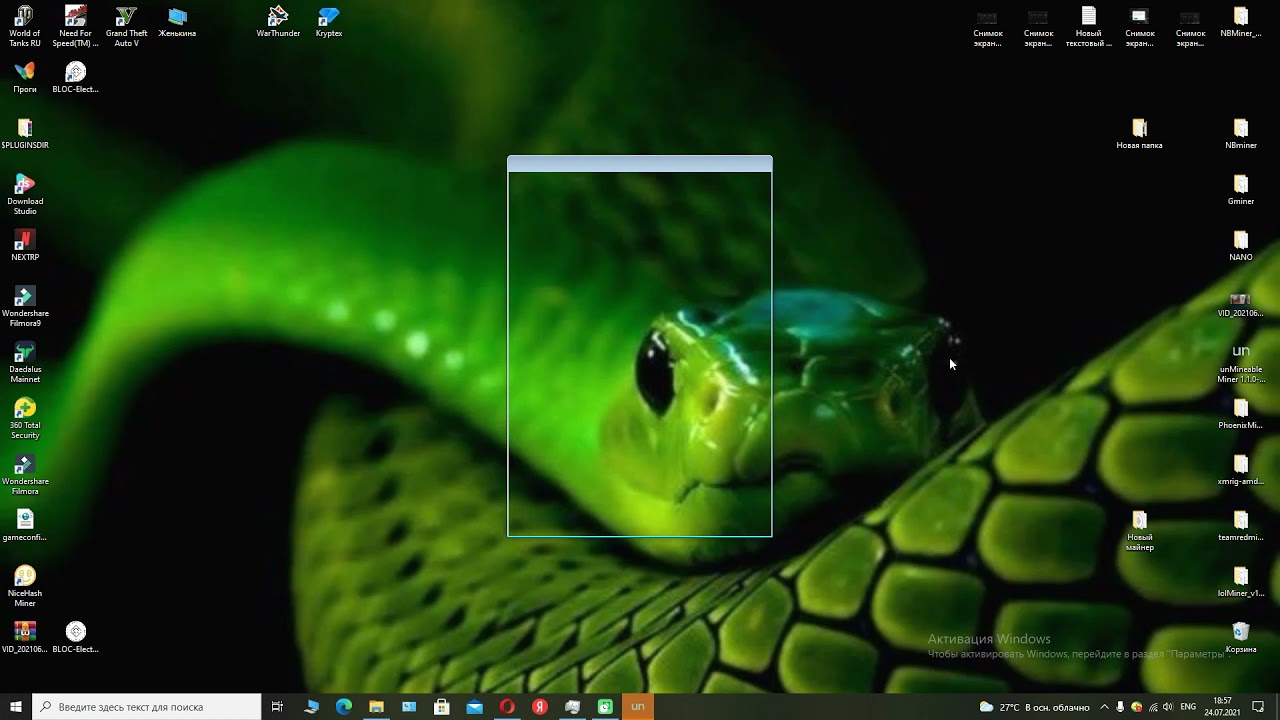Click the weather widget showing 27°C
The width and height of the screenshot is (1280, 720).
(x=1034, y=707)
